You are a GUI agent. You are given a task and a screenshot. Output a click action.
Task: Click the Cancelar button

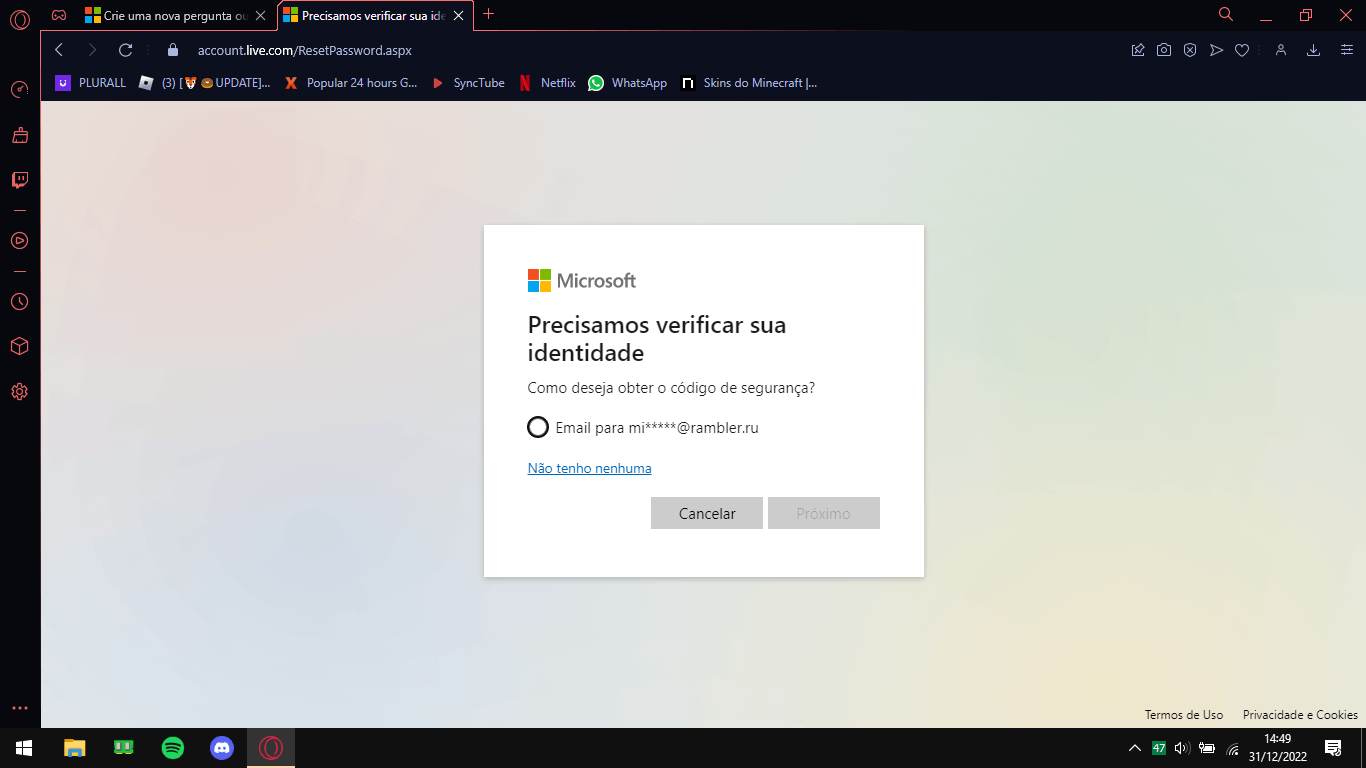(707, 513)
